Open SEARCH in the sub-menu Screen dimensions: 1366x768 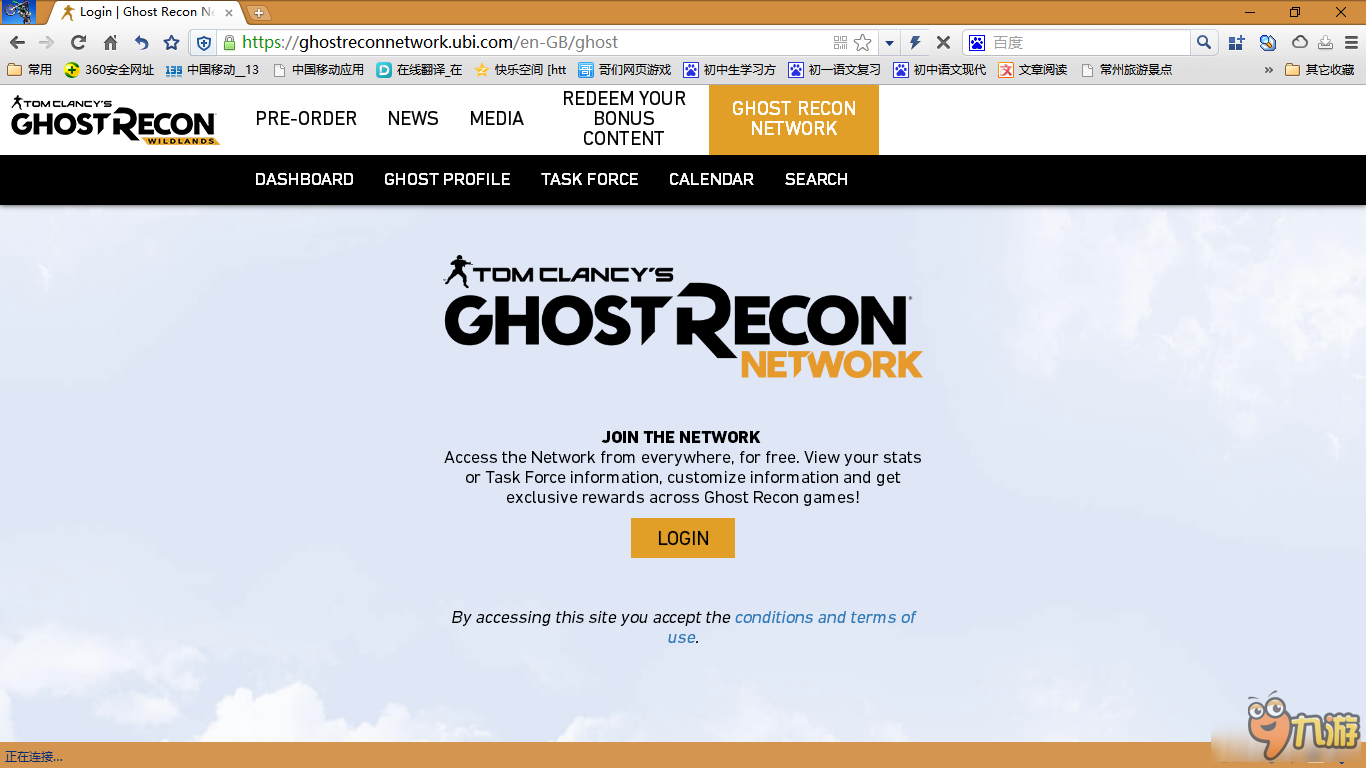click(x=816, y=179)
